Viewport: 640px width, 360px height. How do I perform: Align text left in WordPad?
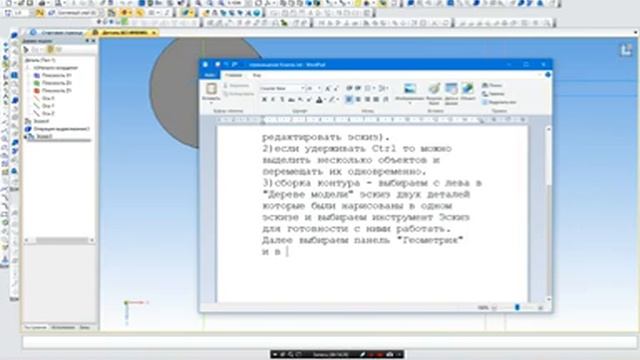349,99
